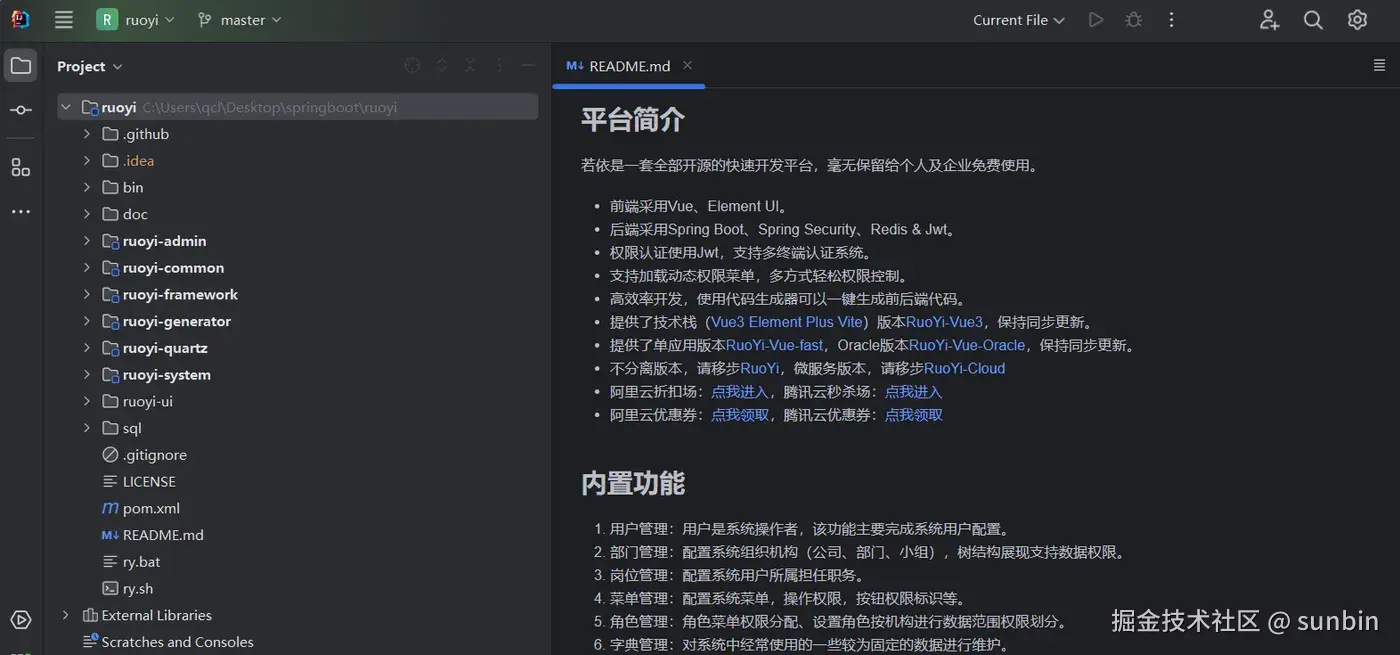Open the Vue3 Element Plus Vite link
The image size is (1400, 655).
(x=787, y=322)
